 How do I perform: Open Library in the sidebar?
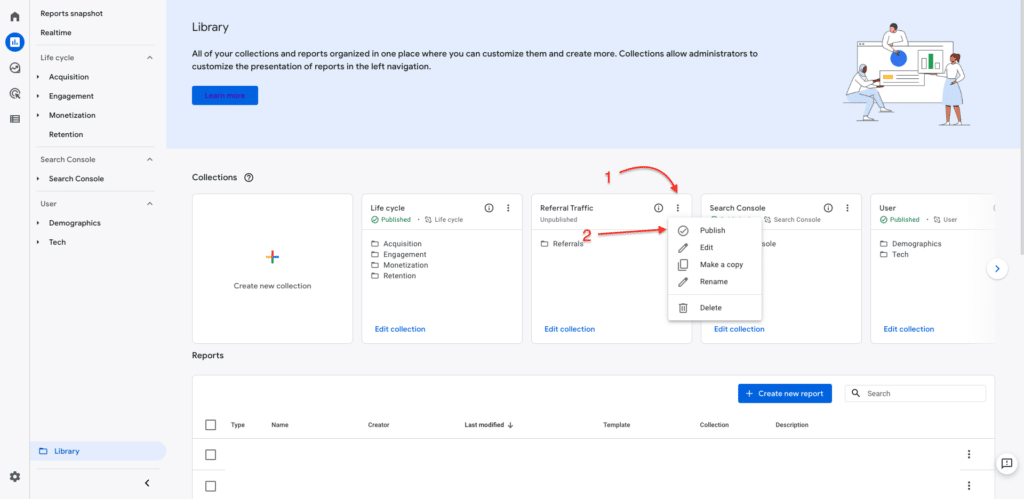point(98,451)
